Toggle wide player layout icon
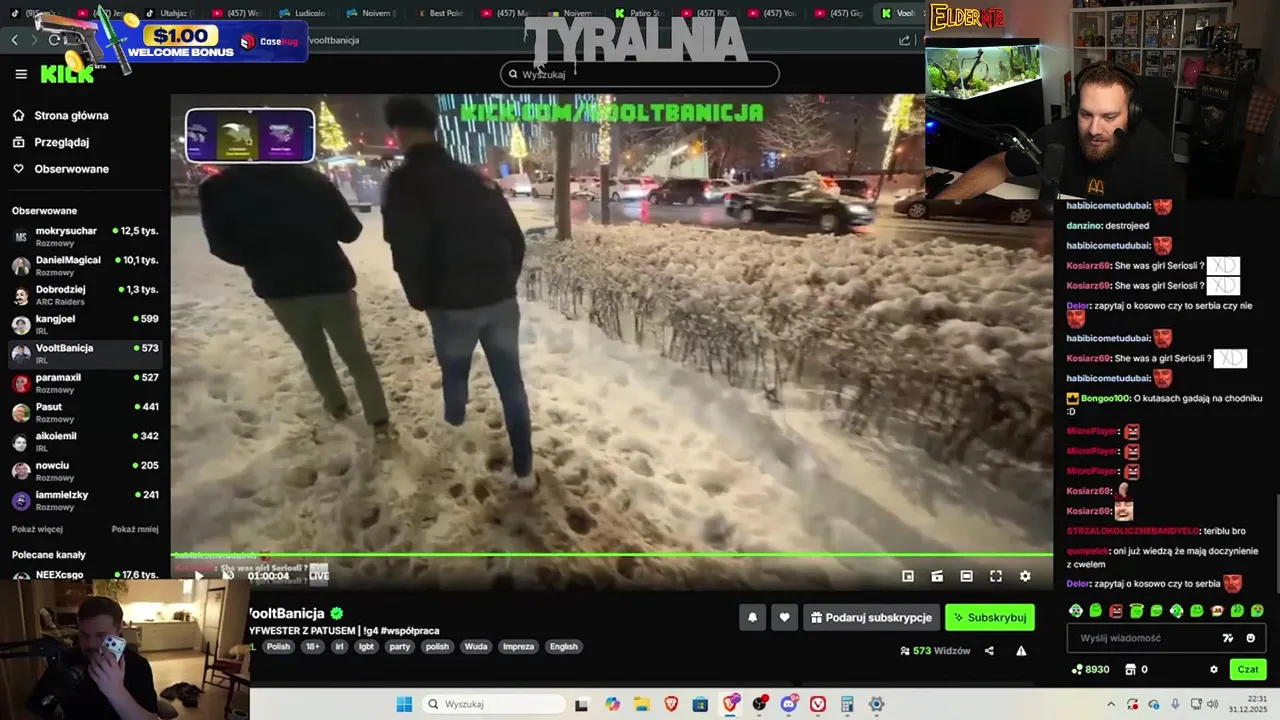 click(x=966, y=576)
